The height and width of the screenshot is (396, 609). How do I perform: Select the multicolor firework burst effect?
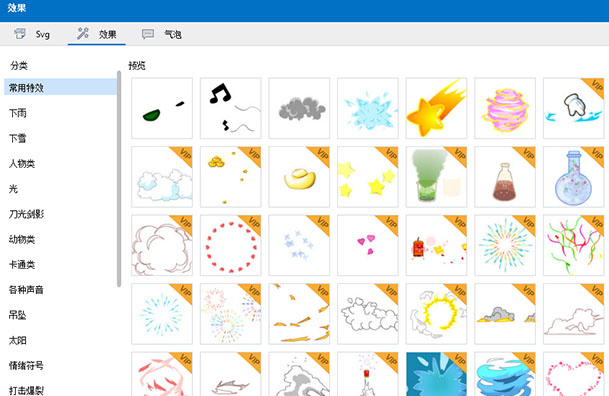point(505,245)
